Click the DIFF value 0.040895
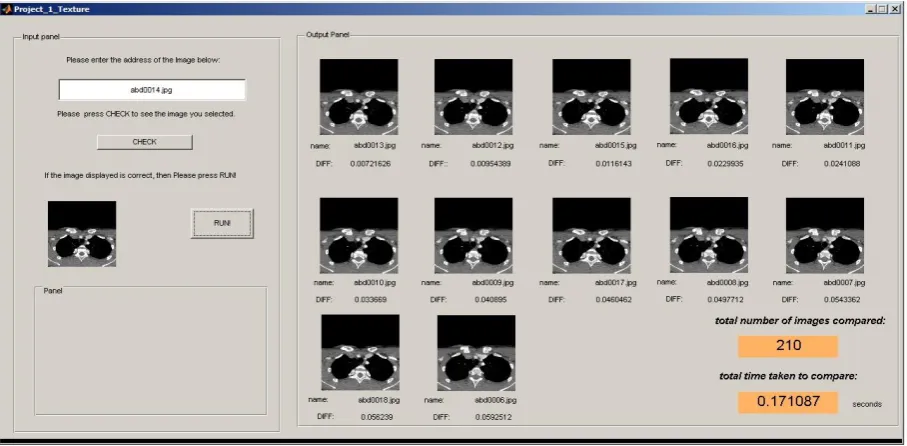 [x=491, y=300]
